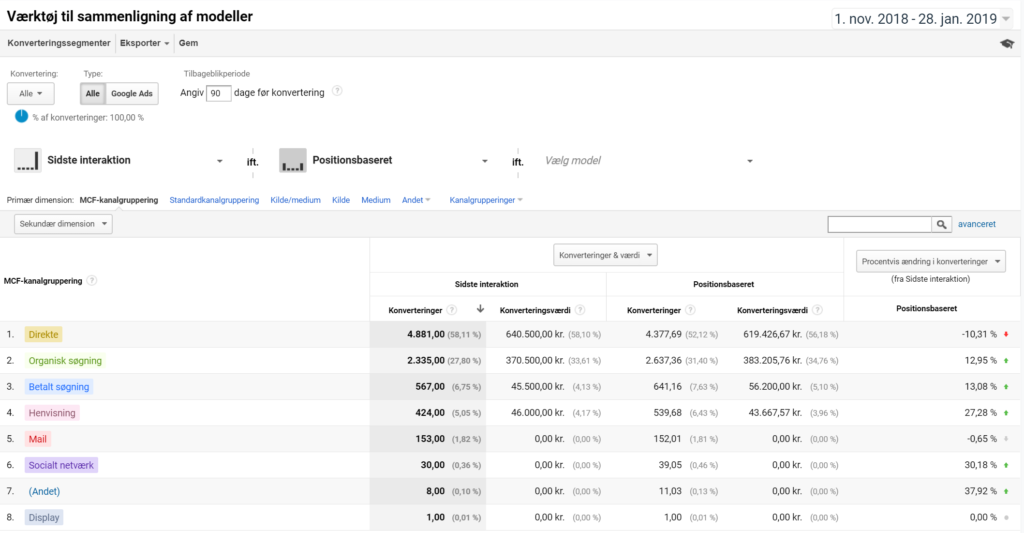
Task: Open the Sekundær dimension dropdown
Action: point(63,224)
